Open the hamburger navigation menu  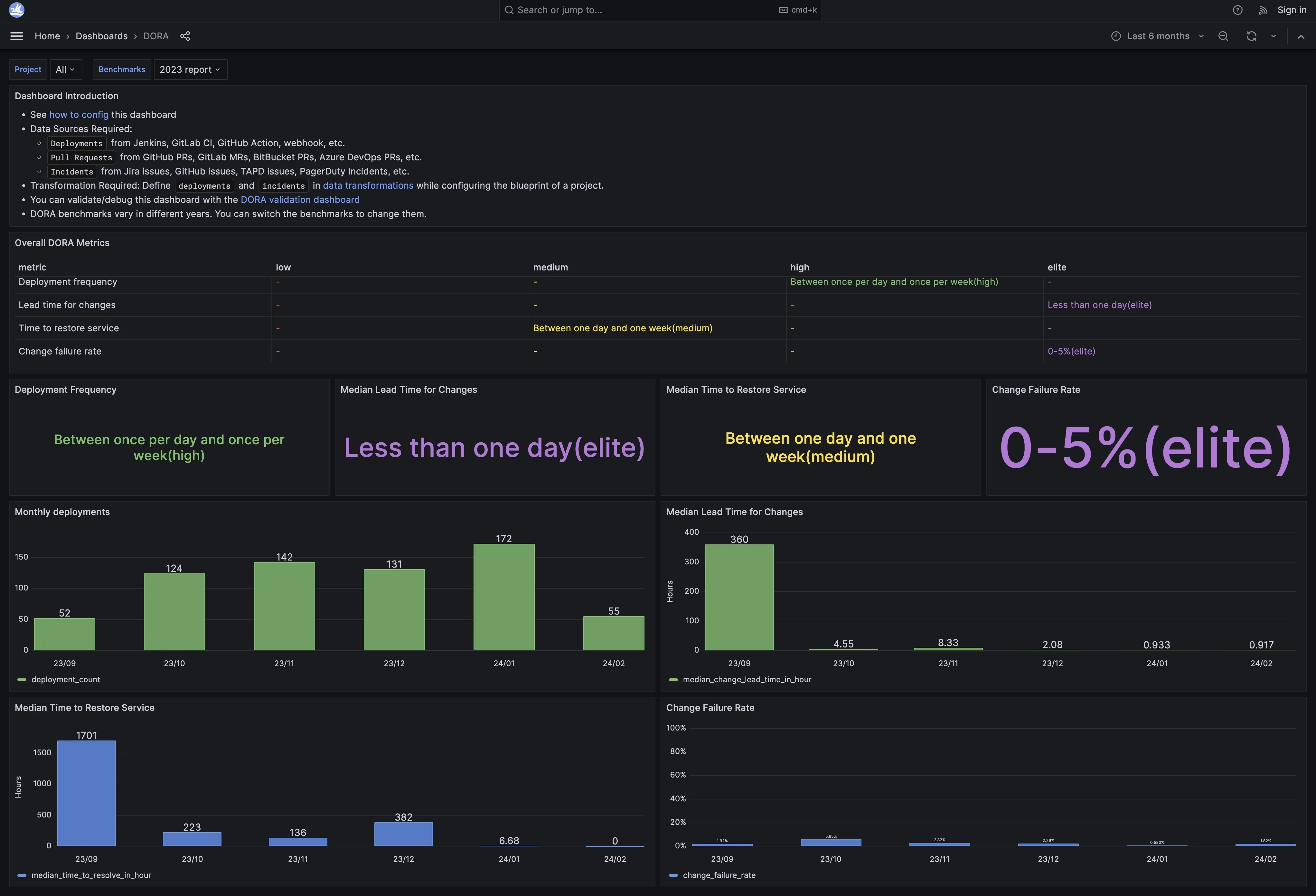click(17, 36)
